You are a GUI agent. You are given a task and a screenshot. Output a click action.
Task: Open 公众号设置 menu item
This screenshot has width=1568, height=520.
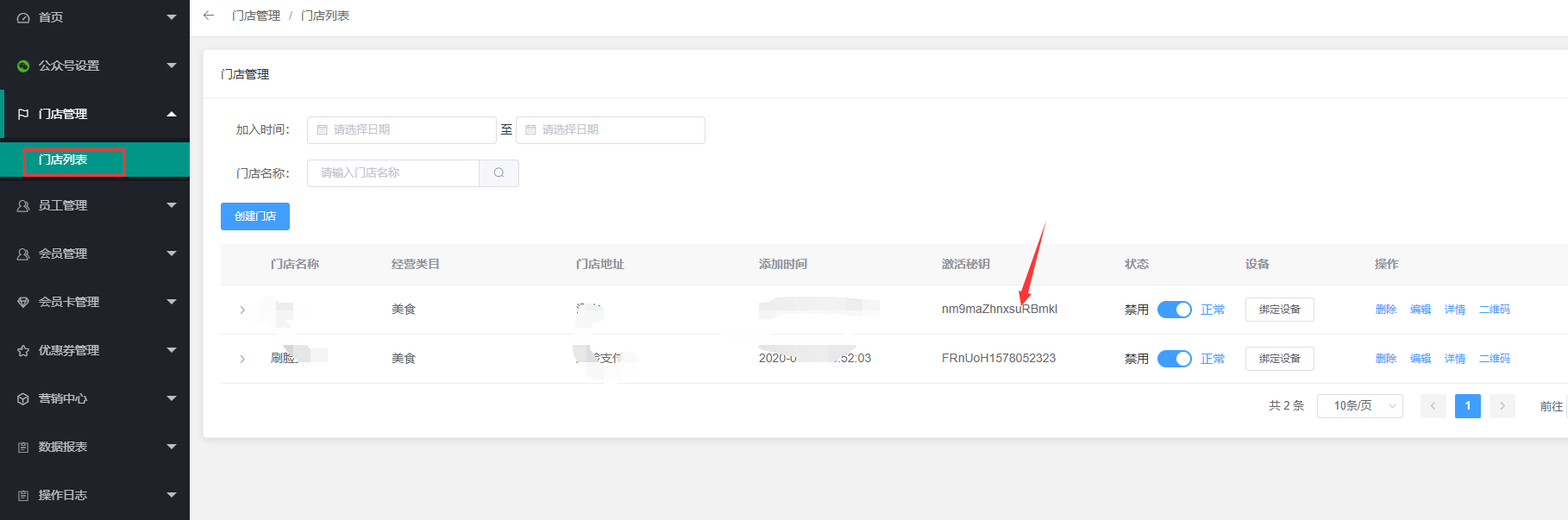[95, 66]
